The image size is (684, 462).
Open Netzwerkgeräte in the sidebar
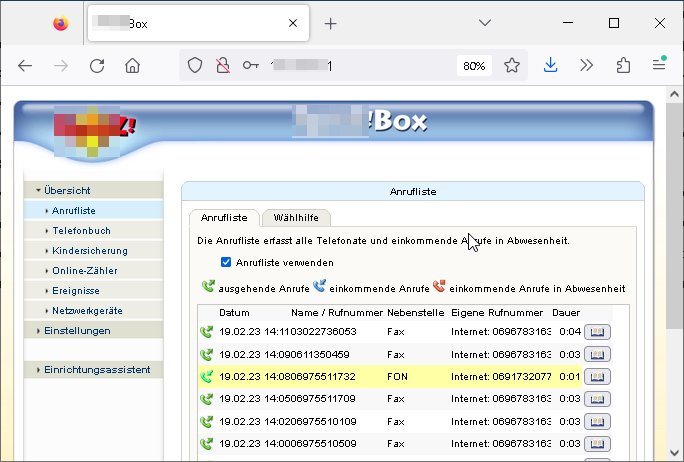[x=93, y=311]
